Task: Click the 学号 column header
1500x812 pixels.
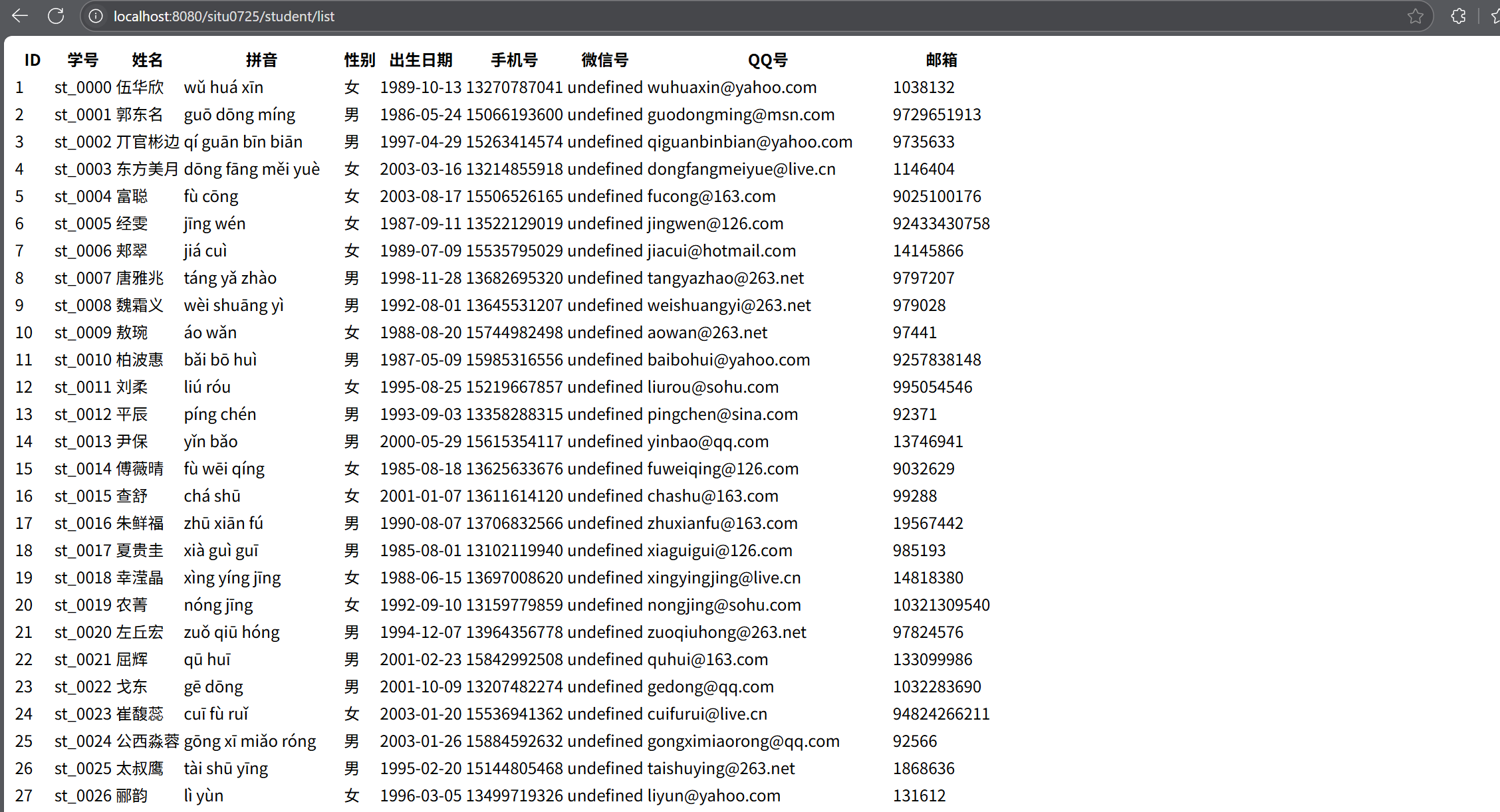Action: [x=82, y=60]
